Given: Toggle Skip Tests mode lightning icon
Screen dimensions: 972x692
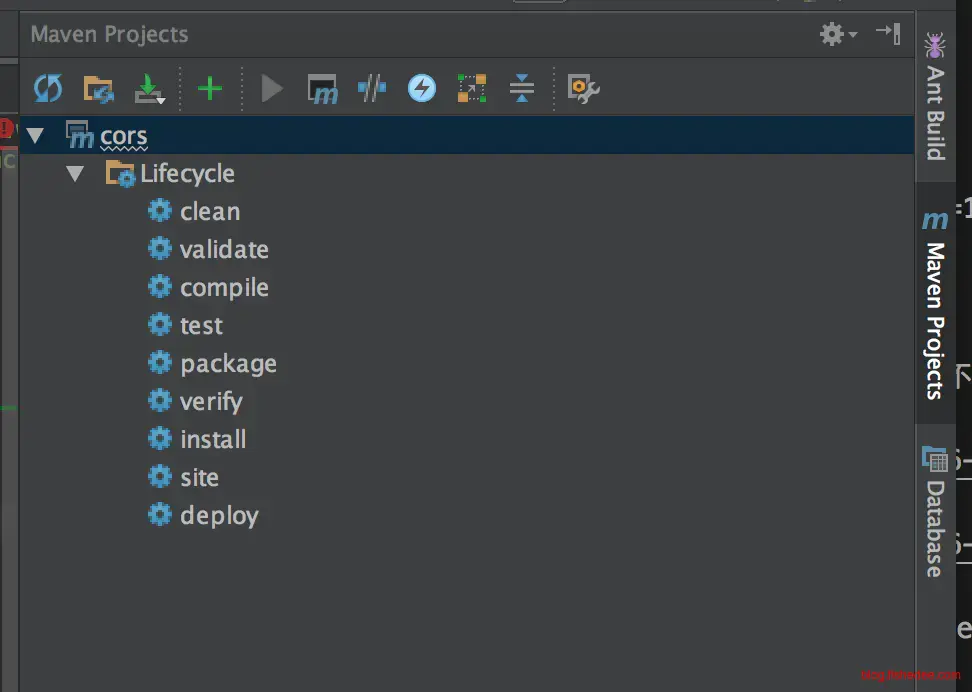Looking at the screenshot, I should (x=422, y=89).
